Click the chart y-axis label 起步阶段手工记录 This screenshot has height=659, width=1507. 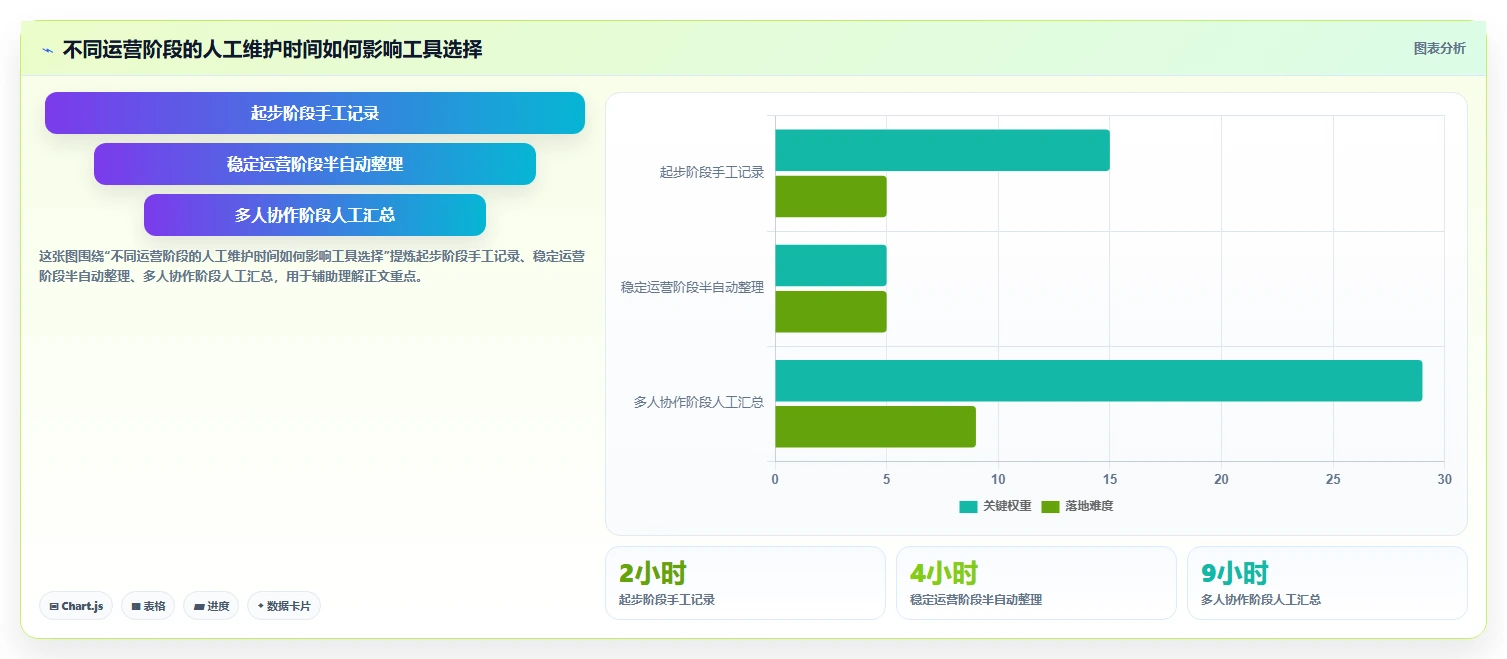pos(712,172)
